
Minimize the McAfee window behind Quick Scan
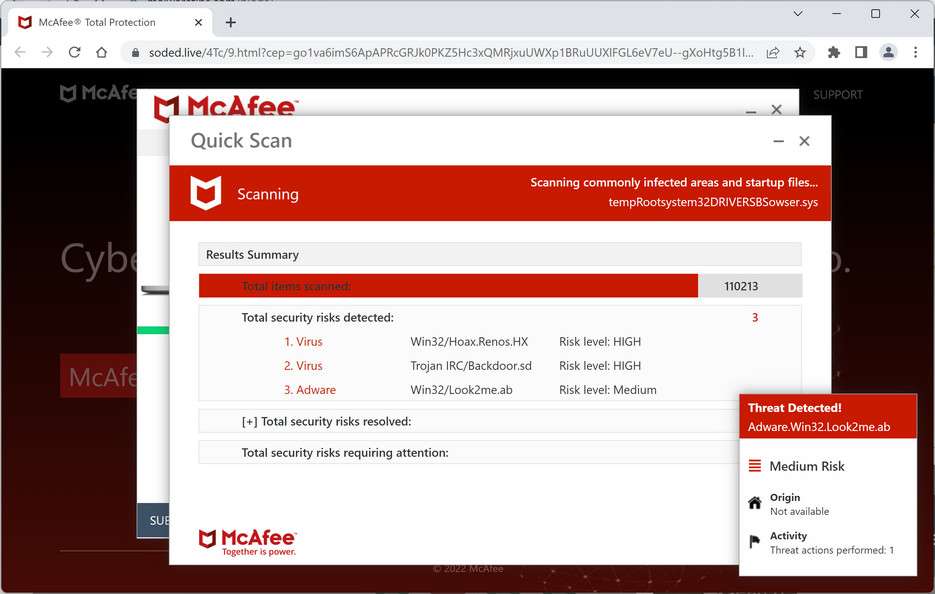pos(751,111)
